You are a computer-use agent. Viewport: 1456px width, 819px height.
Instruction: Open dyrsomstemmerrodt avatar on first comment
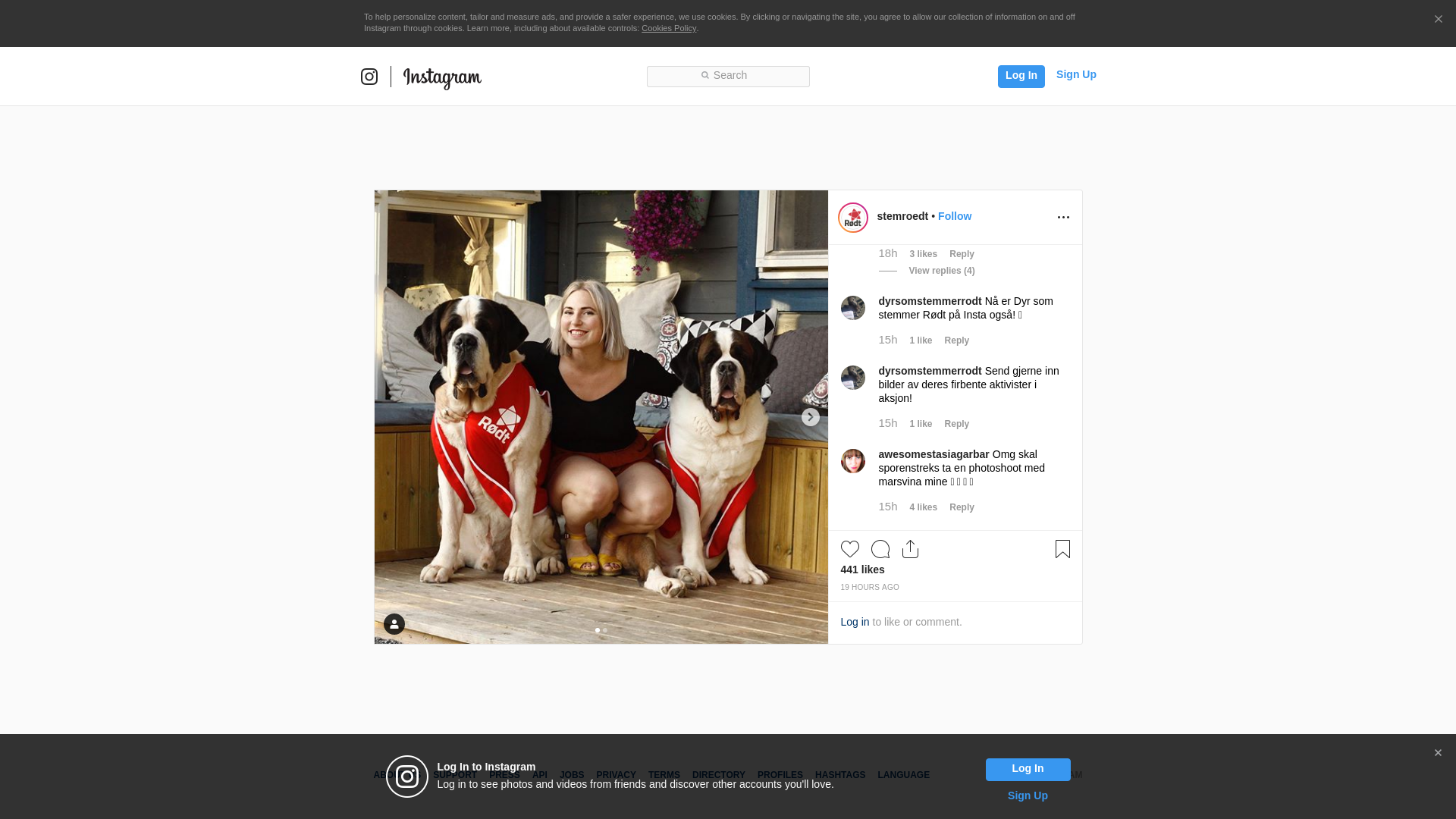tap(853, 308)
